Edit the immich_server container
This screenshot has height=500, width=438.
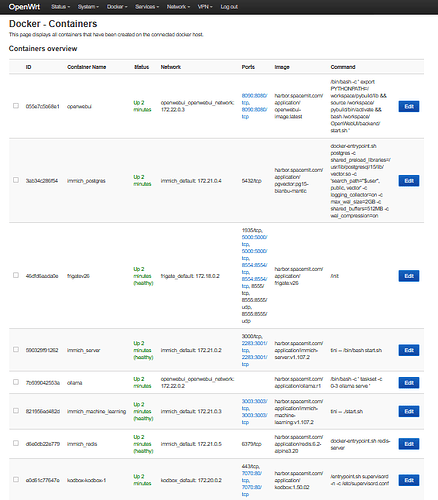(x=409, y=350)
